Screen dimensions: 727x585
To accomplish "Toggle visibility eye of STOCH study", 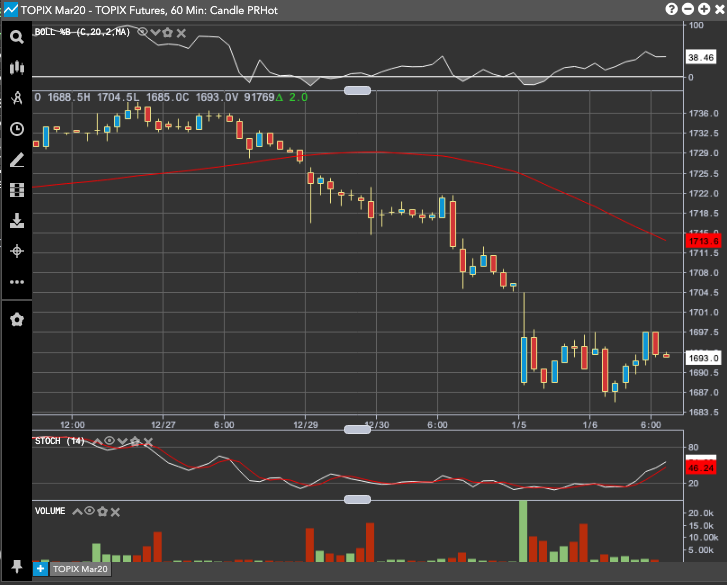I will tap(109, 440).
